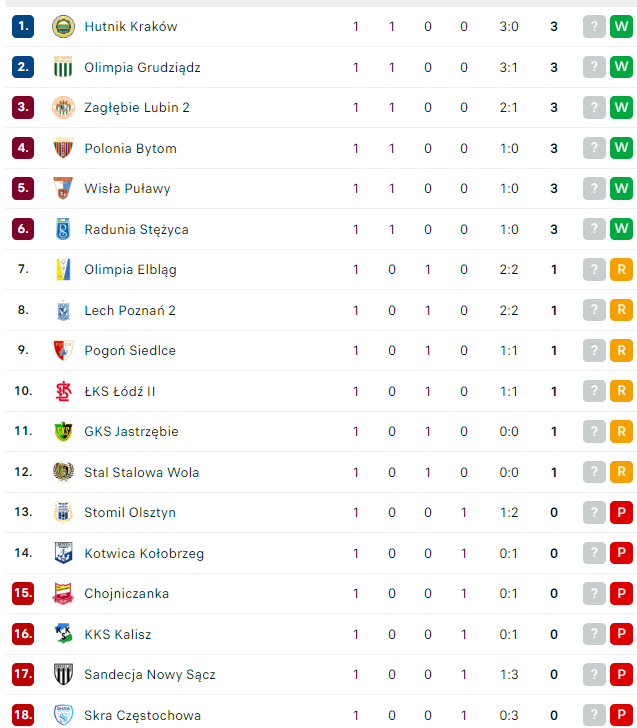The image size is (637, 728).
Task: Open the Radunia Stężyca team link
Action: 136,229
